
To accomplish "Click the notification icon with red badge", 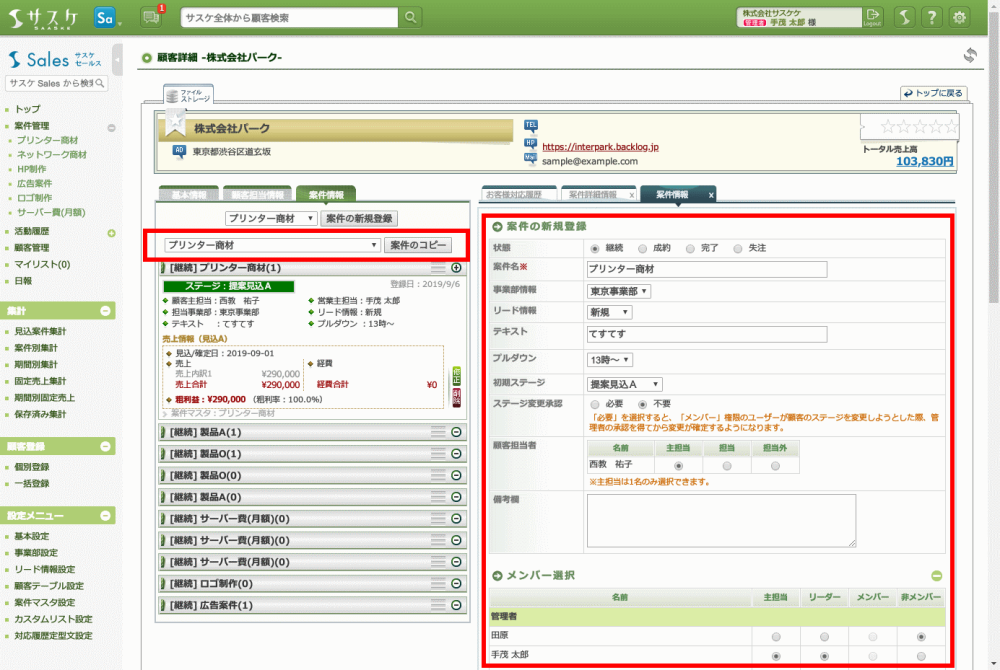I will pos(151,17).
